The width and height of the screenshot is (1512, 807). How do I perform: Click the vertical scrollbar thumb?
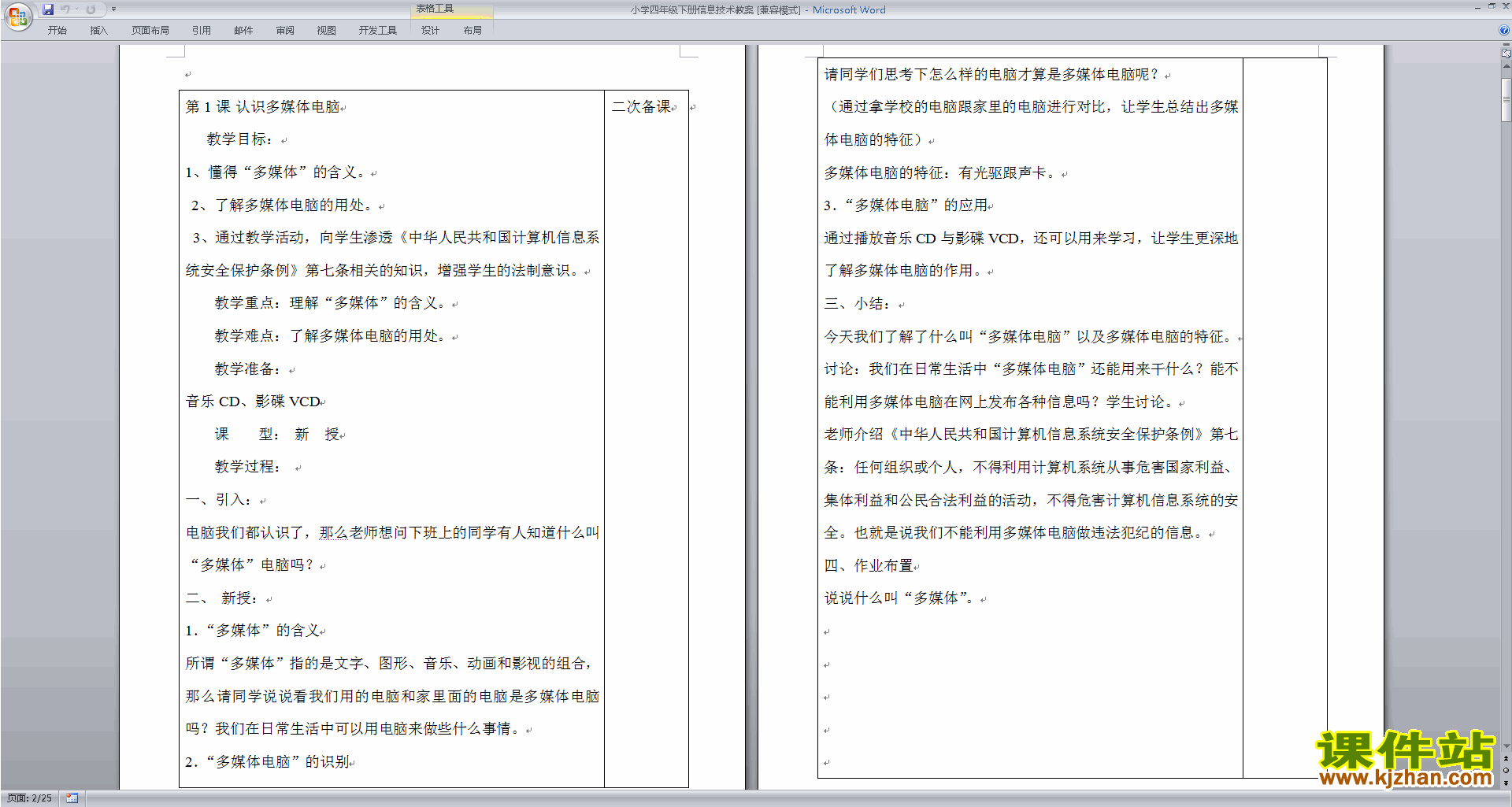click(1506, 98)
